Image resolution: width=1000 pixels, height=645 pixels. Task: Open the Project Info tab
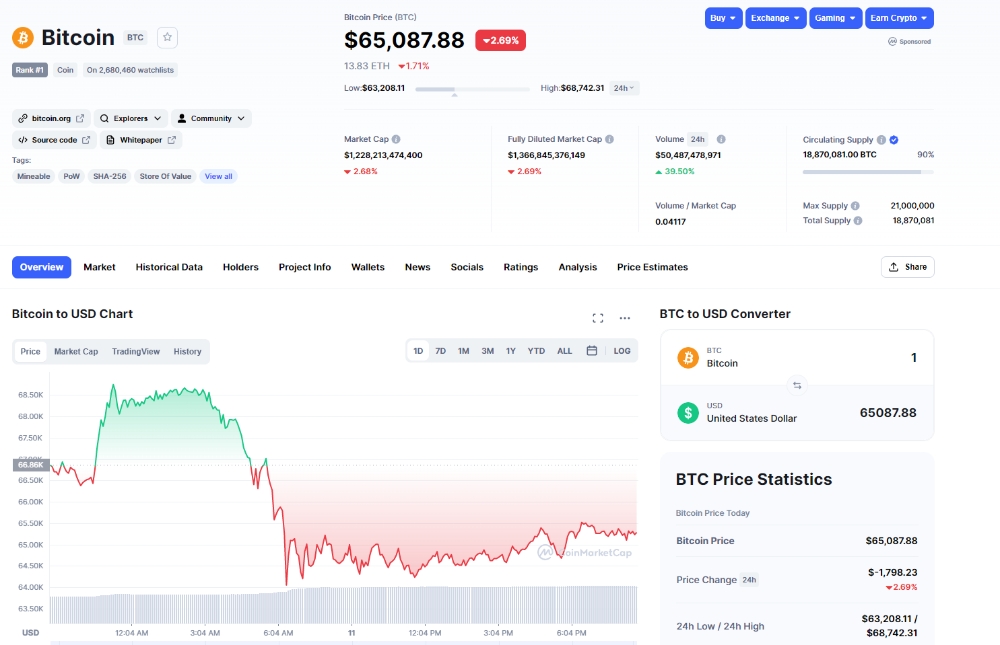click(x=305, y=267)
